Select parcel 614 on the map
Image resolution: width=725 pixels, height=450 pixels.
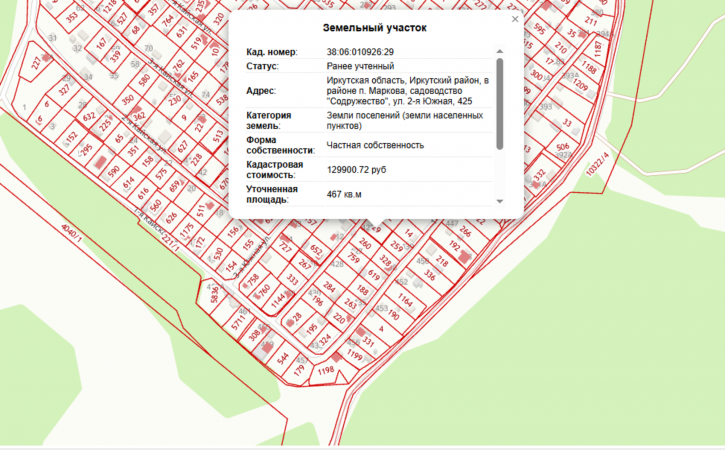pos(129,182)
